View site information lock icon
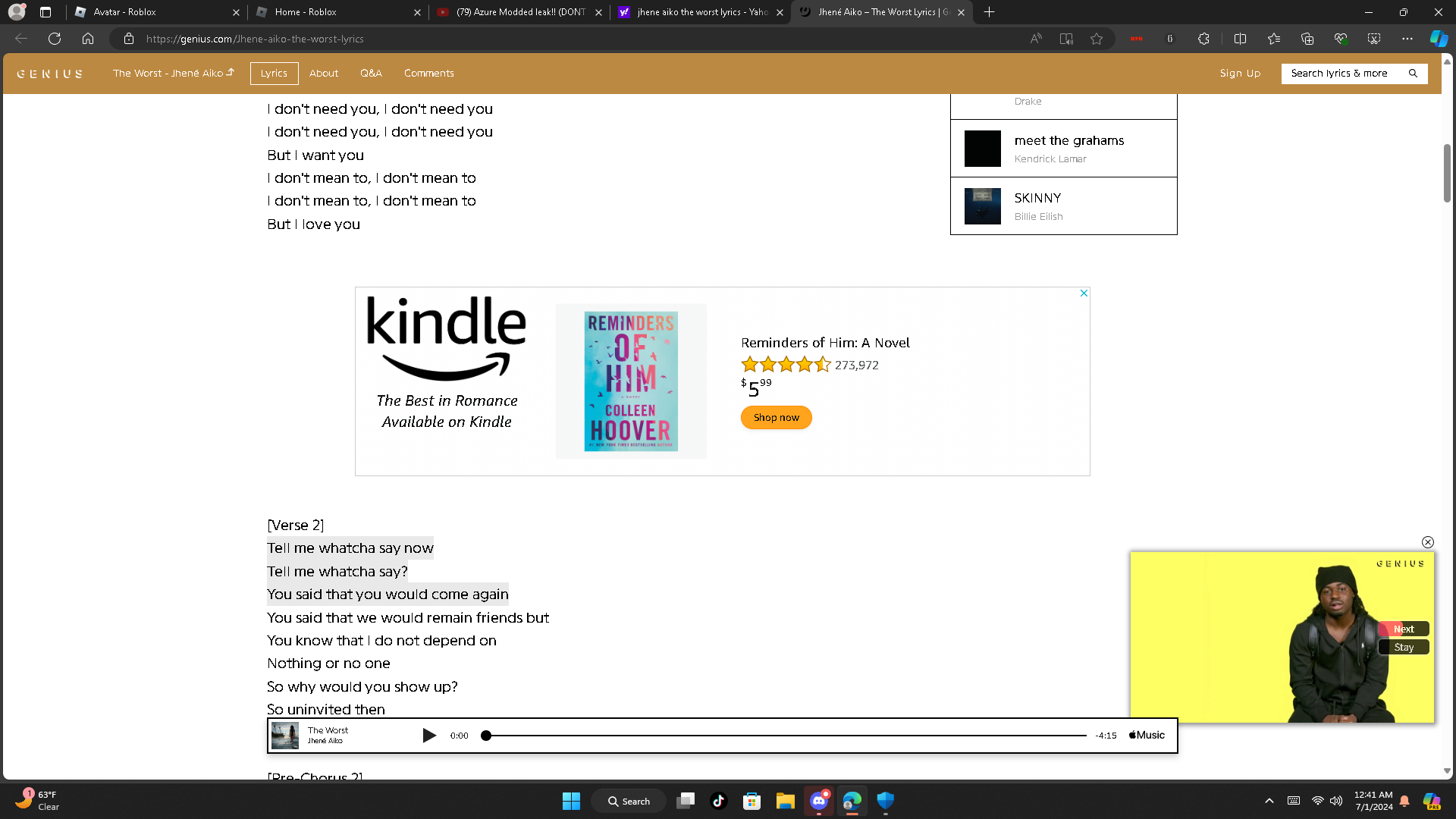1456x819 pixels. (129, 39)
